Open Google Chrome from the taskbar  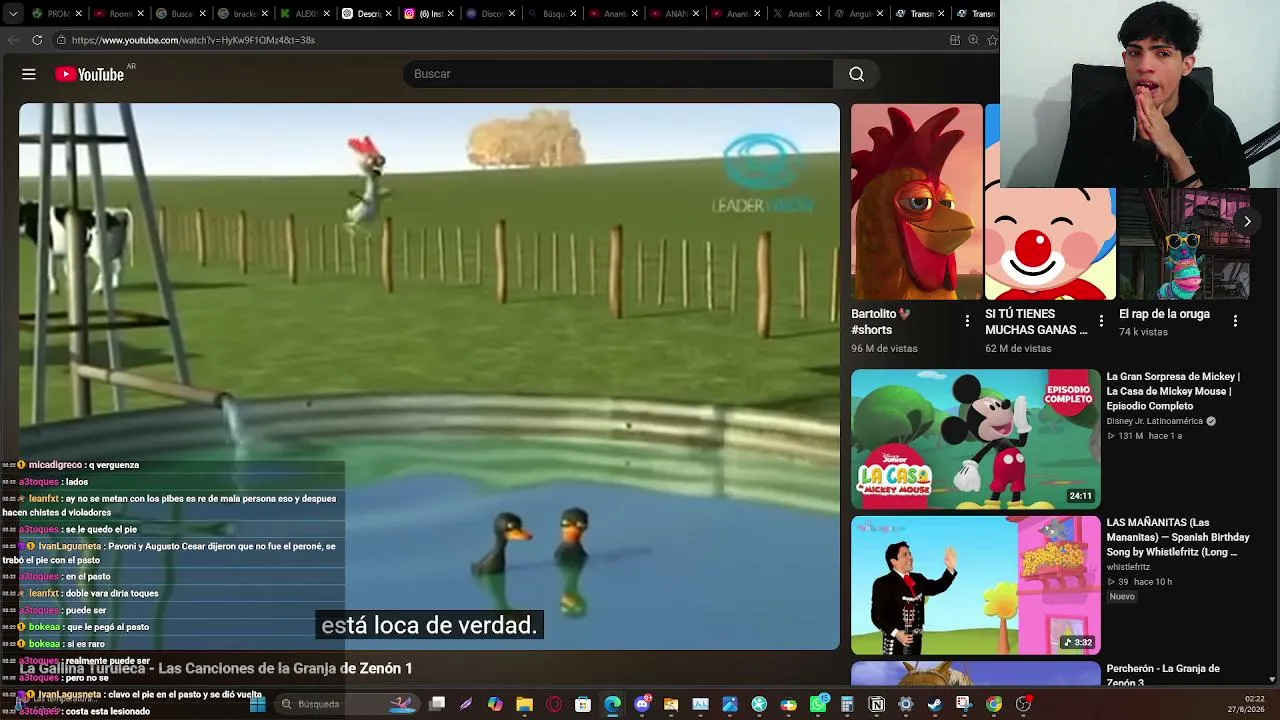[994, 704]
